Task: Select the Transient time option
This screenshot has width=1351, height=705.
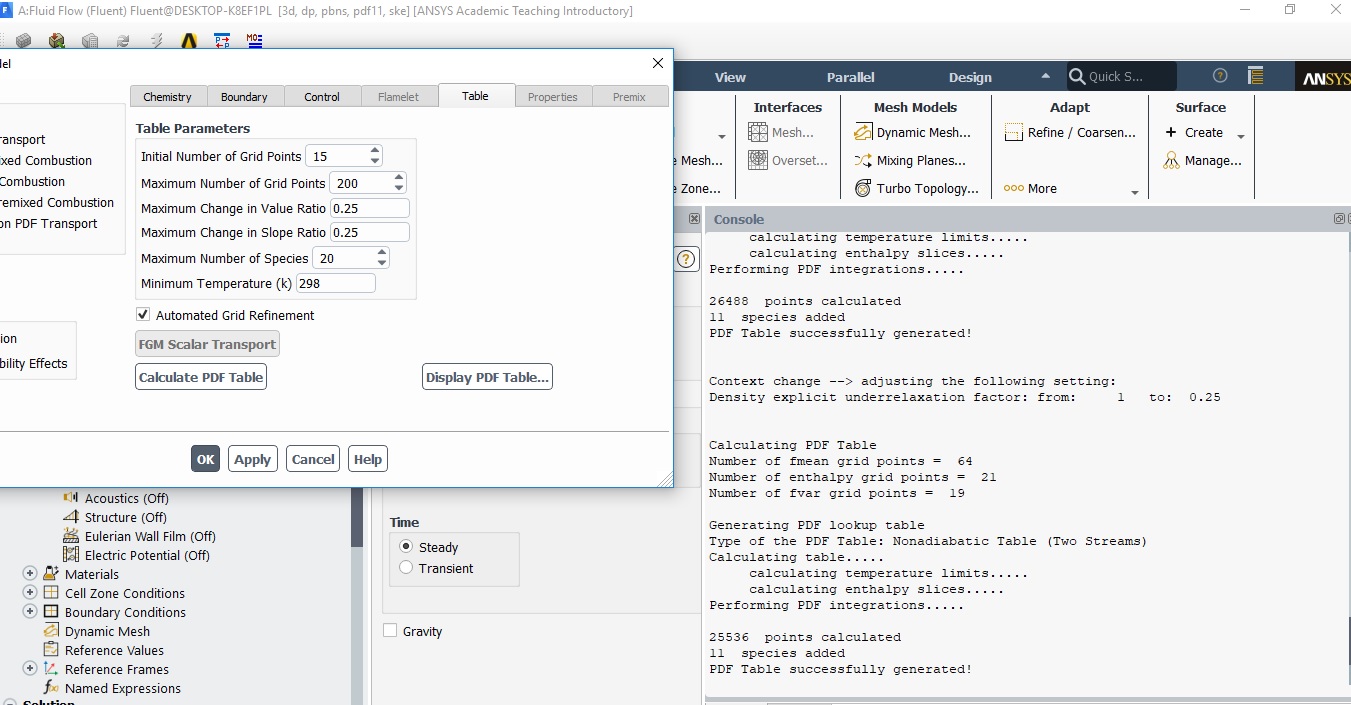Action: tap(405, 568)
